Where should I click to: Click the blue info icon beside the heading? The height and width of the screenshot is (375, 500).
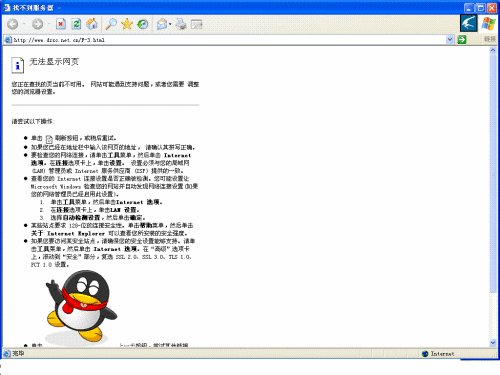(18, 65)
